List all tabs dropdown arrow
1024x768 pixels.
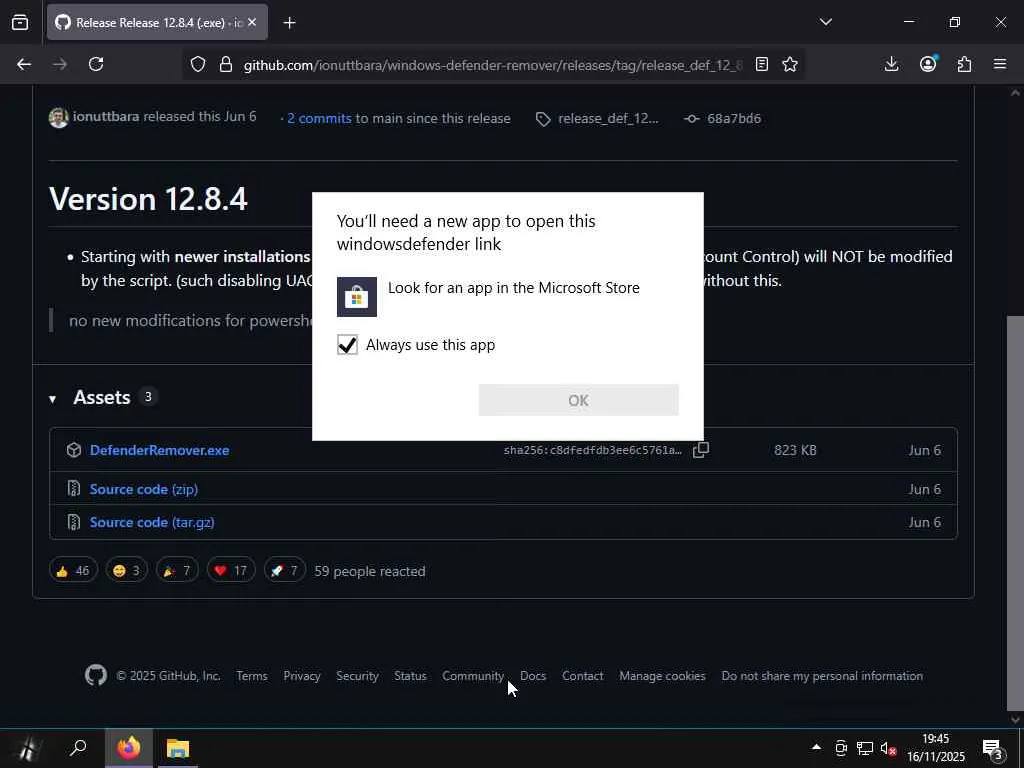coord(825,22)
